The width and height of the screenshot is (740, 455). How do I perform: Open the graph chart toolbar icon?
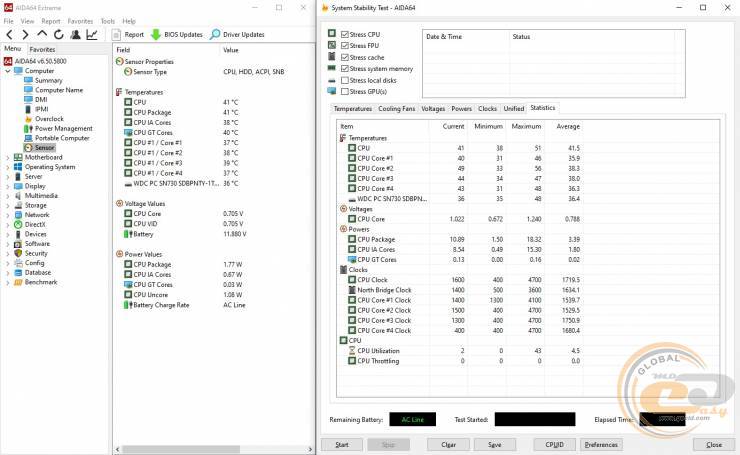pyautogui.click(x=92, y=34)
